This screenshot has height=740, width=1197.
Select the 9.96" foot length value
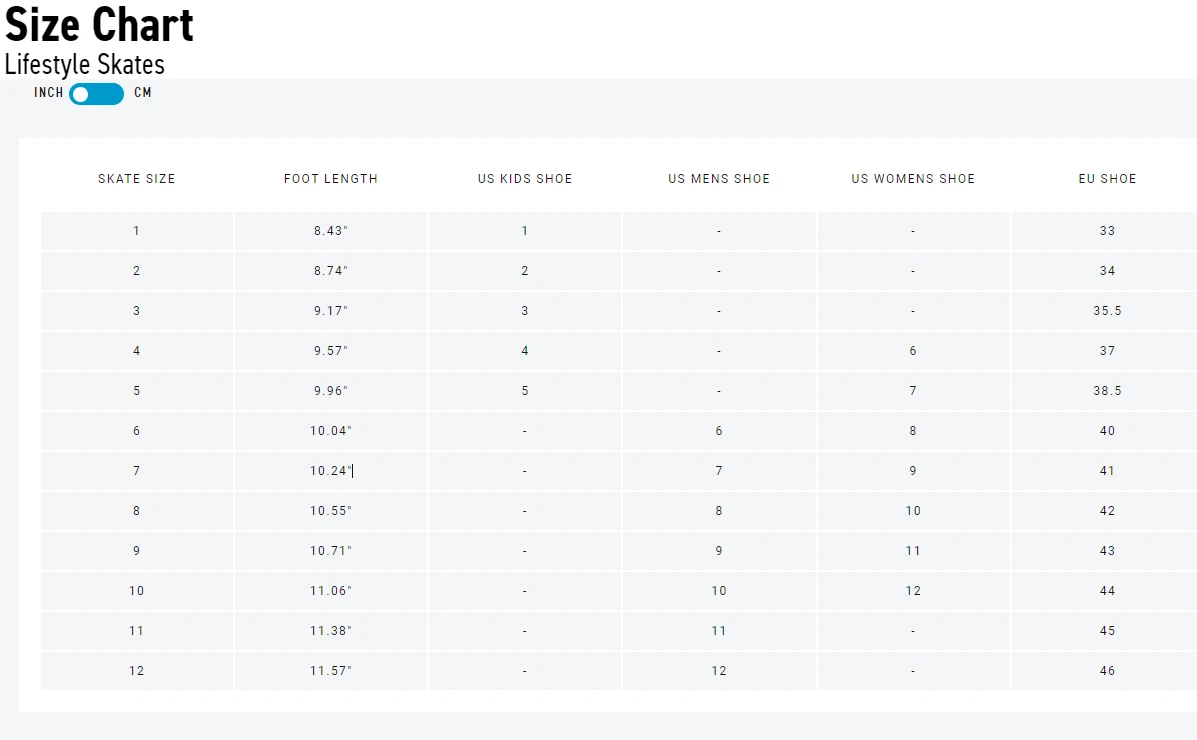tap(331, 391)
